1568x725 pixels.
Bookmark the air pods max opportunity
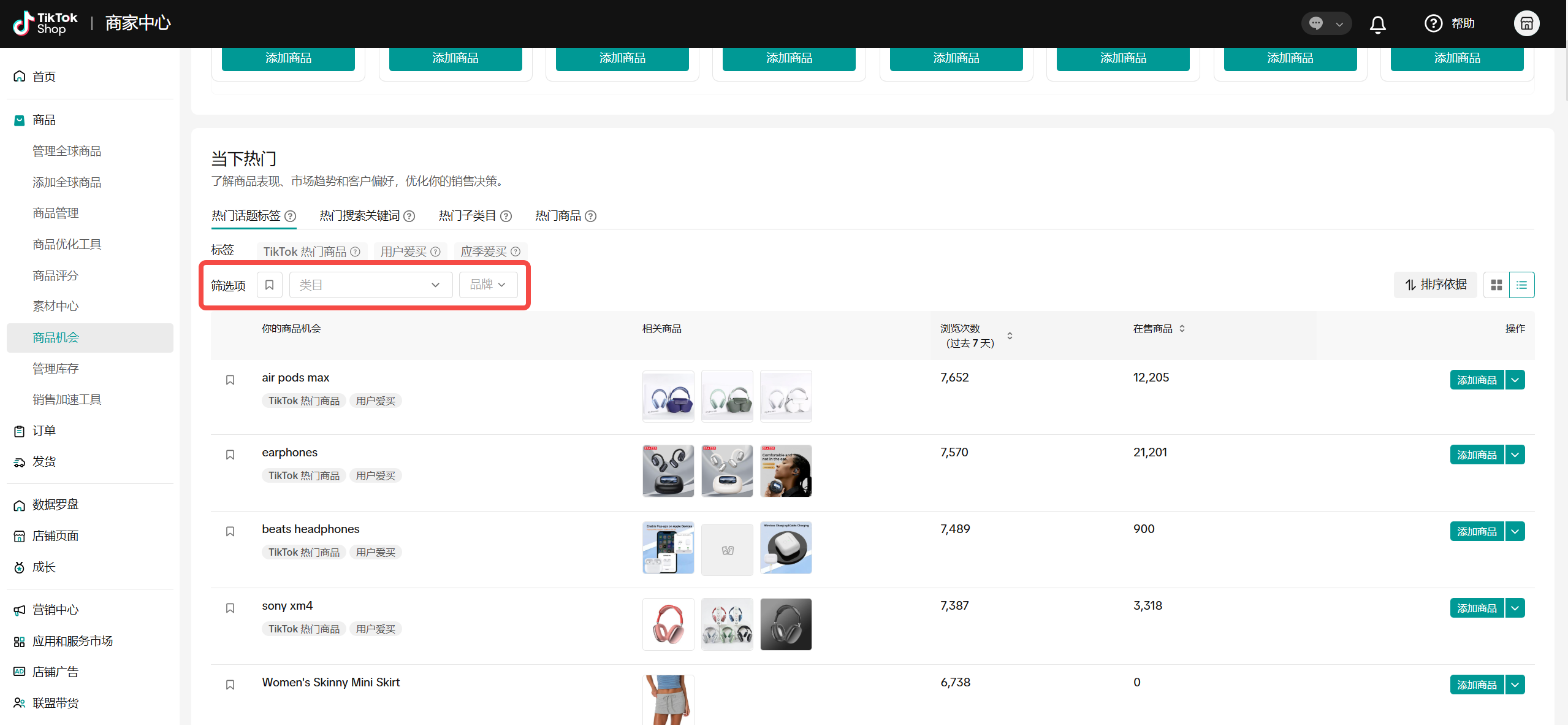pos(230,380)
